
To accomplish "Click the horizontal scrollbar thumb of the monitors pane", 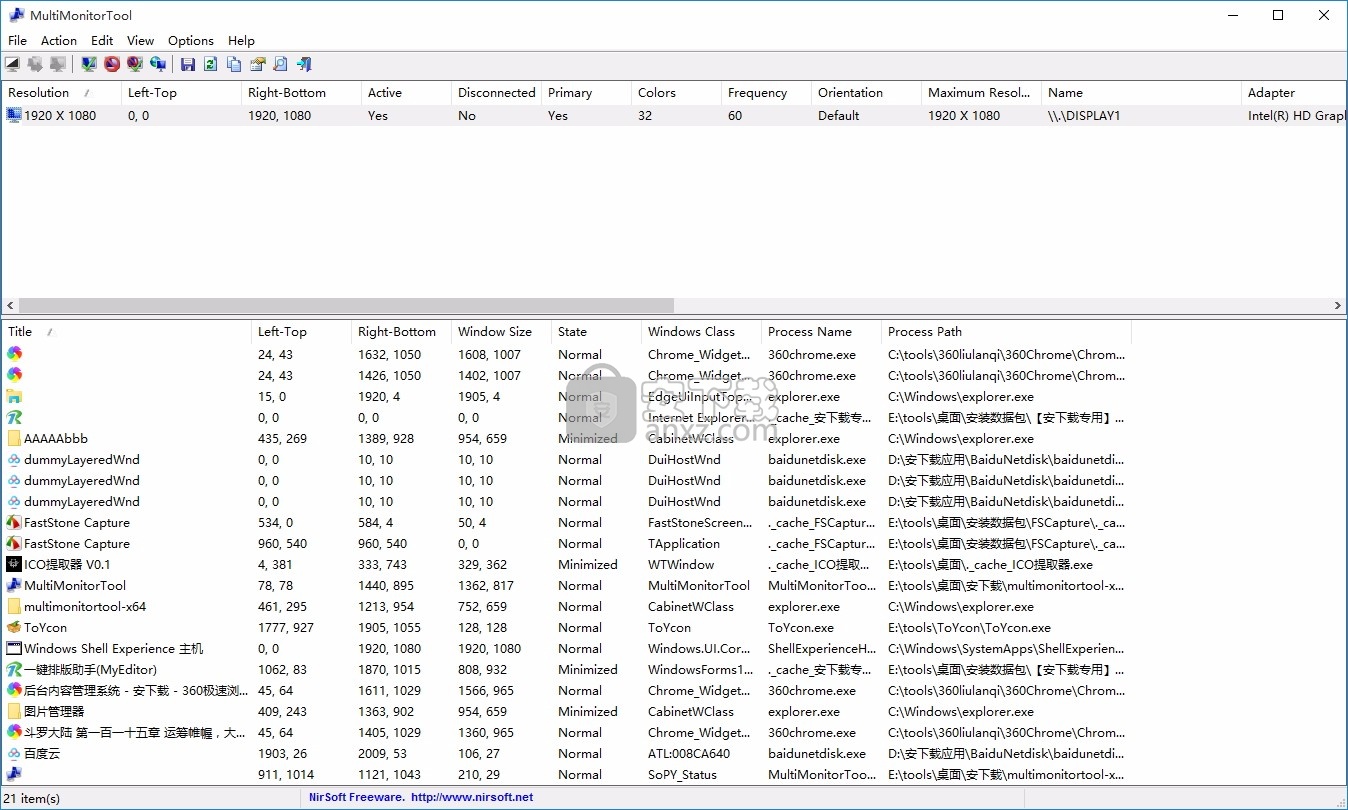I will coord(346,305).
